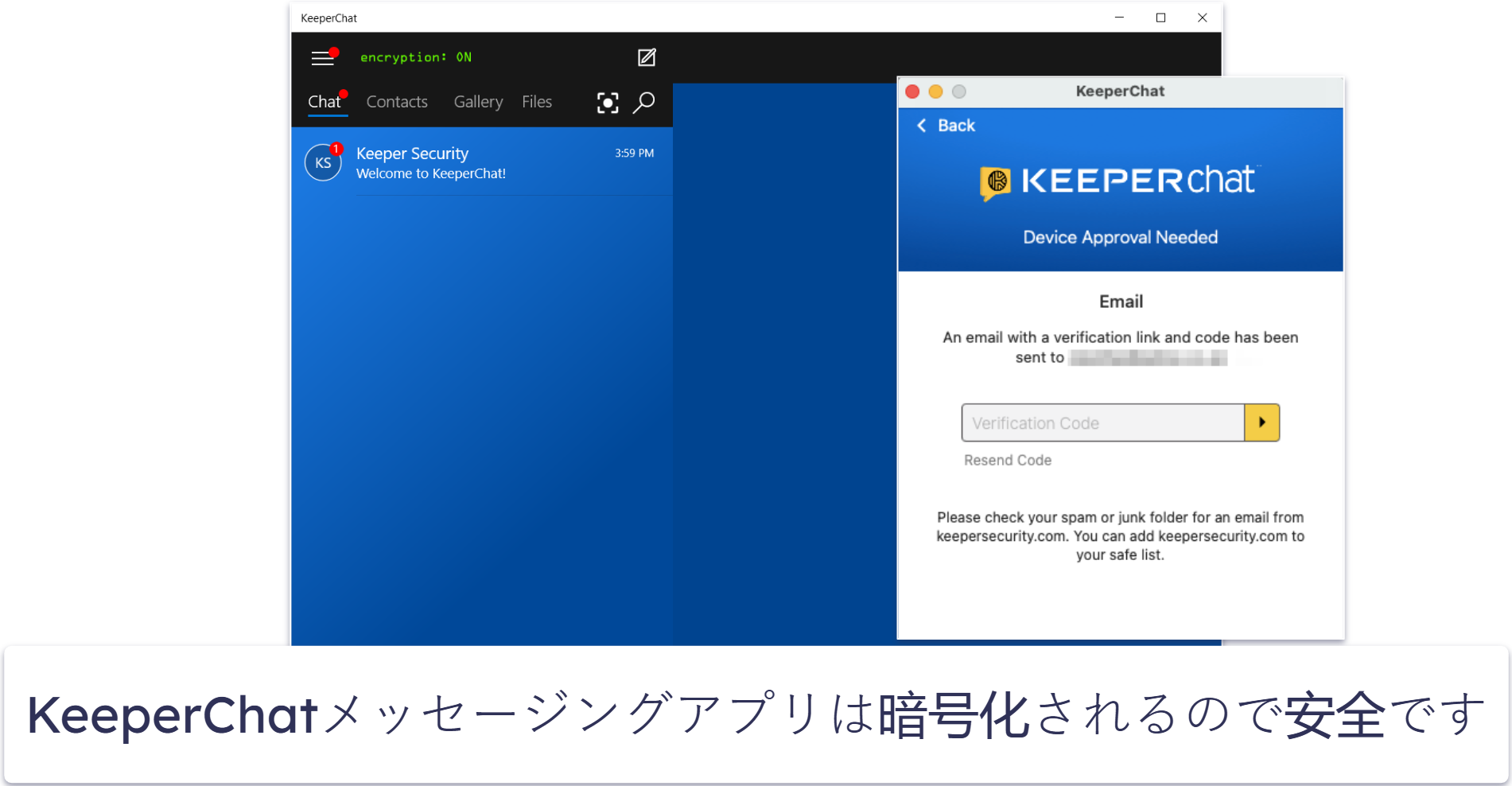Click the Back link in approval window
The width and height of the screenshot is (1512, 786).
click(x=956, y=126)
